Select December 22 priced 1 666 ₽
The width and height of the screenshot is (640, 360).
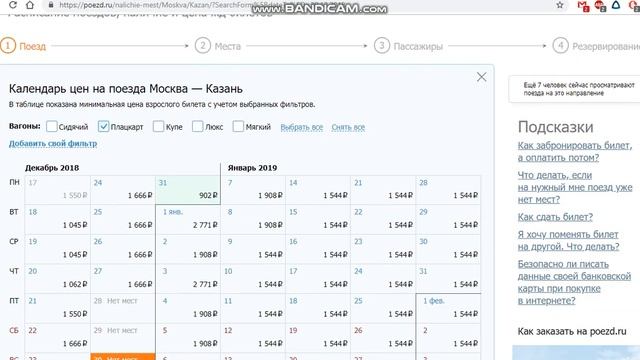click(x=58, y=338)
